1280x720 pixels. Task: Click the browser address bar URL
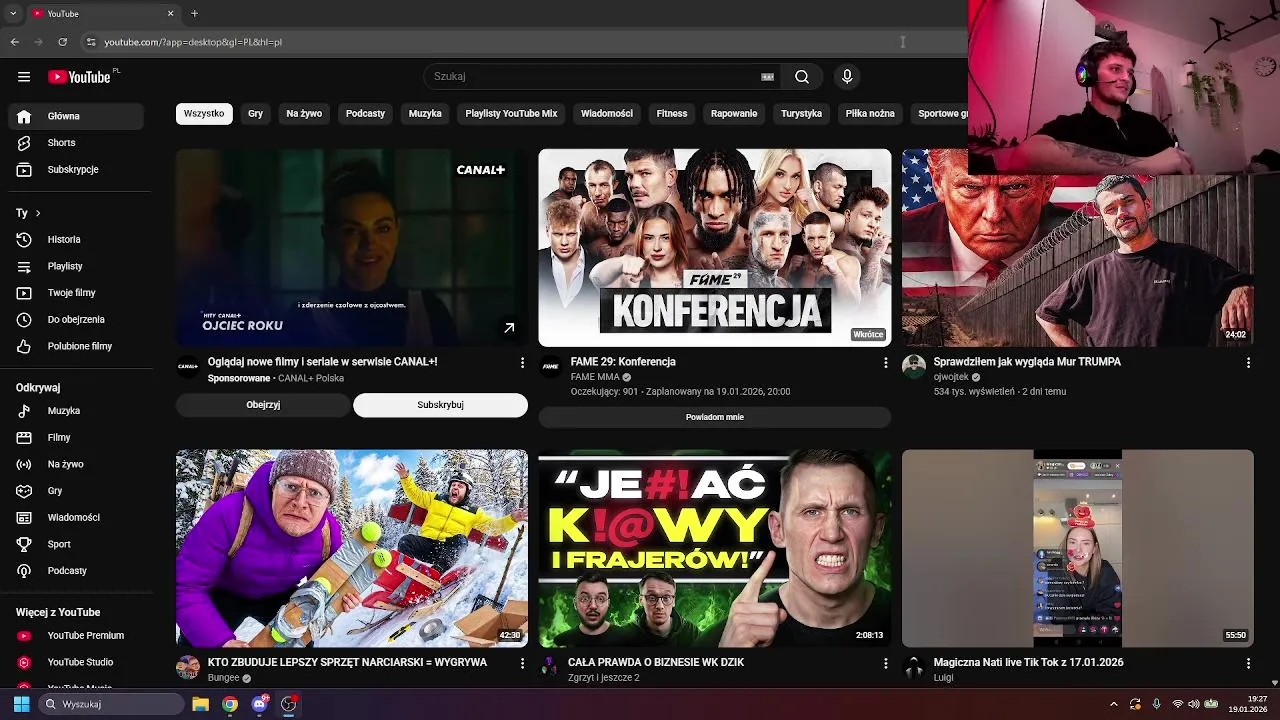pyautogui.click(x=193, y=42)
